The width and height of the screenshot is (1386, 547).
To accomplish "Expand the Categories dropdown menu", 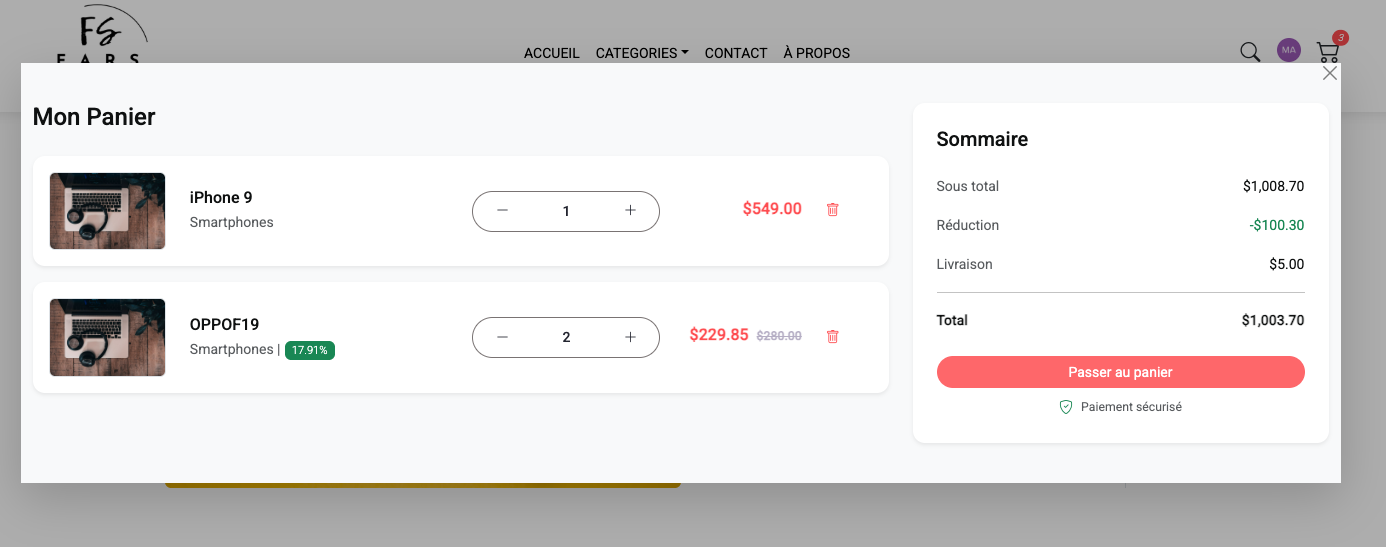I will pos(642,53).
